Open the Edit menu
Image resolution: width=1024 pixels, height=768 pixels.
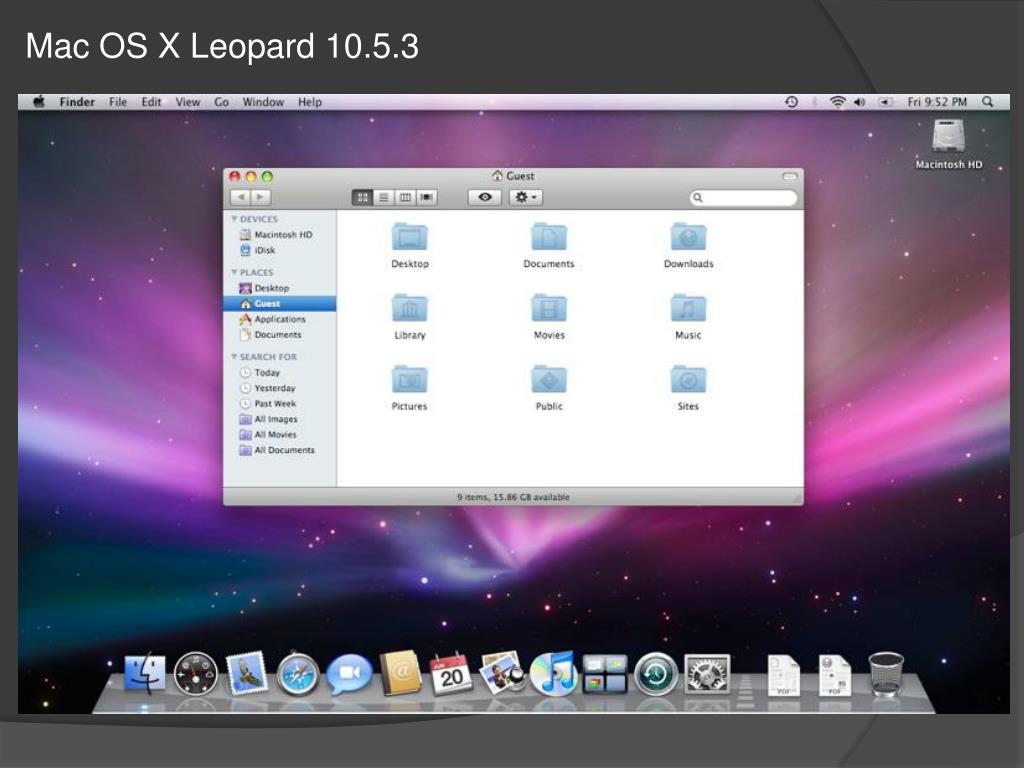[152, 102]
